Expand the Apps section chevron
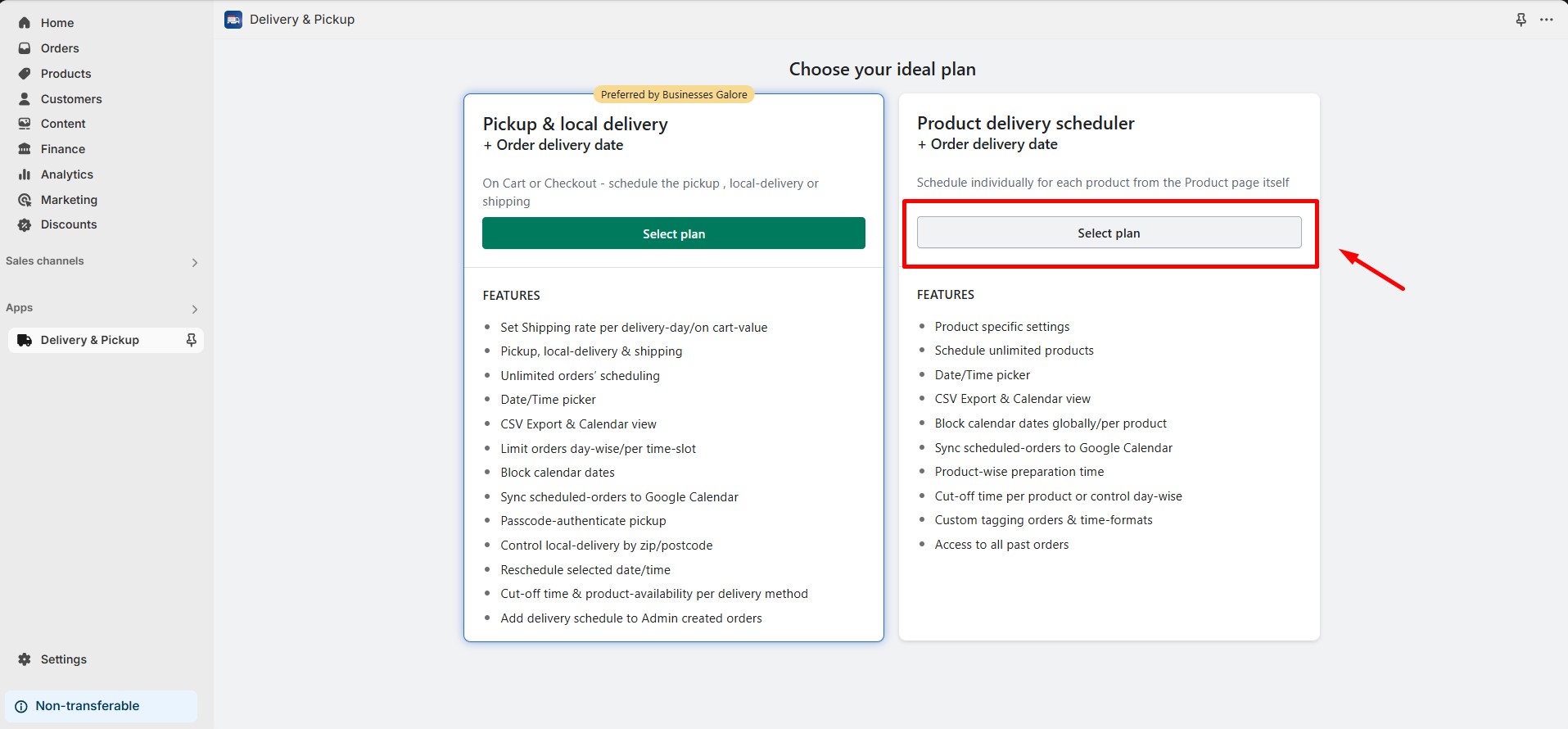Image resolution: width=1568 pixels, height=729 pixels. [194, 309]
